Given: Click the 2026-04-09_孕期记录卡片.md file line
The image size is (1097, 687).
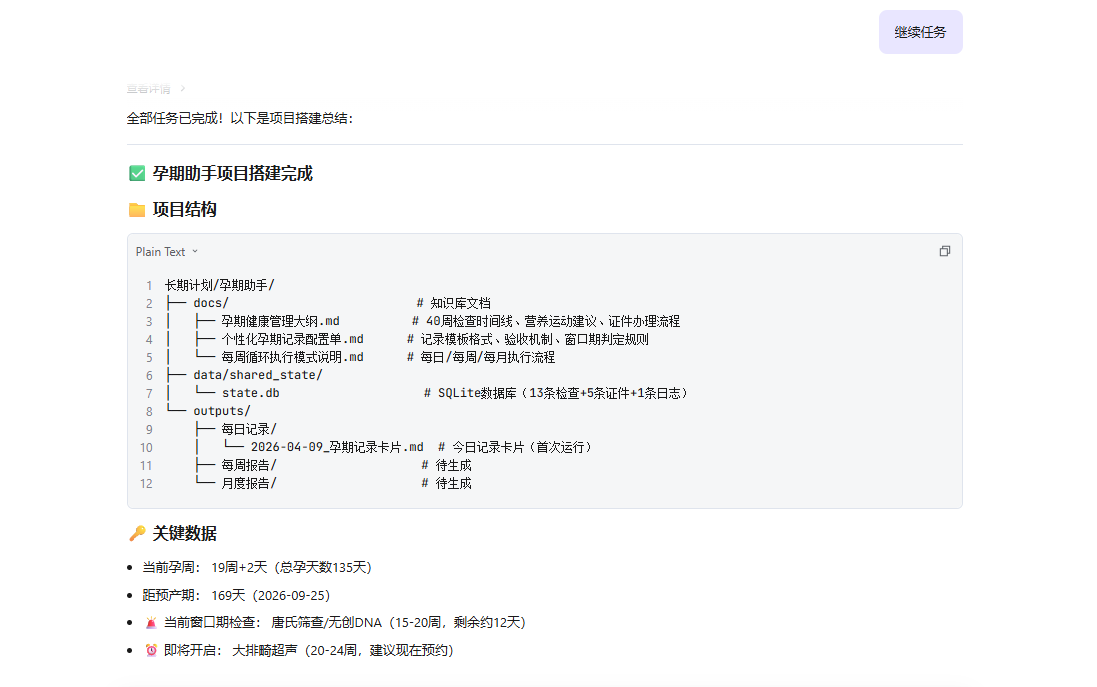Looking at the screenshot, I should coord(337,448).
